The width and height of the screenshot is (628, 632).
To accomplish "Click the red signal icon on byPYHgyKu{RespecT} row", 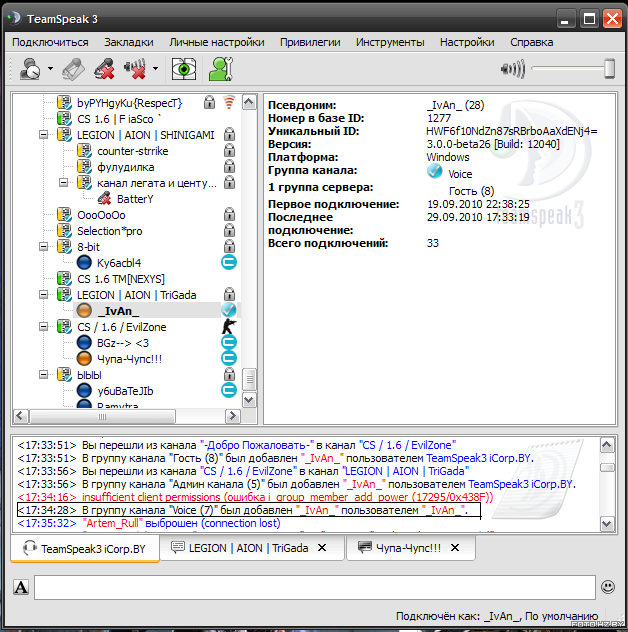I will click(x=229, y=102).
